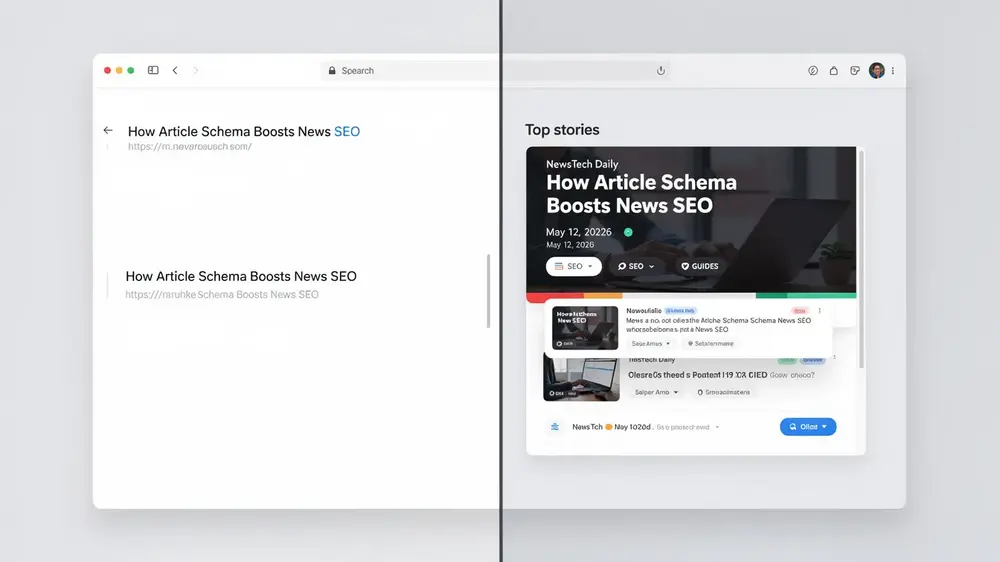Click the Search address bar field
Viewport: 1000px width, 562px height.
[x=496, y=70]
